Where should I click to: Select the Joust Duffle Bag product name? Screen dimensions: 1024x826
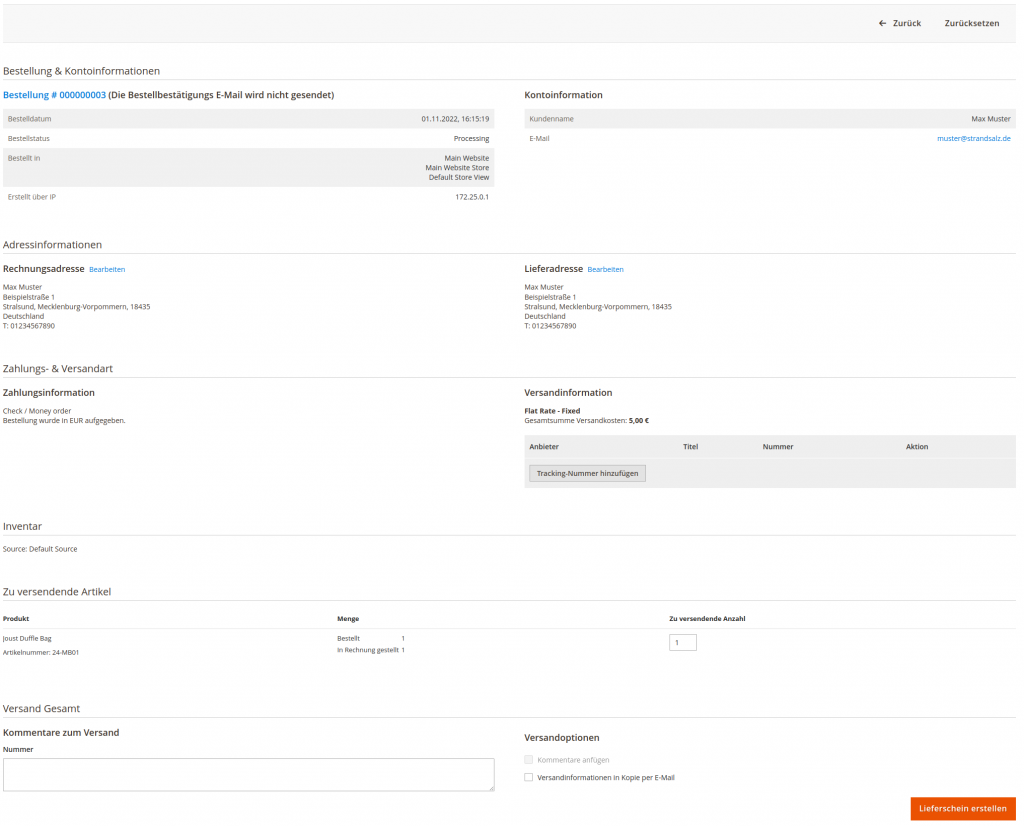click(27, 638)
